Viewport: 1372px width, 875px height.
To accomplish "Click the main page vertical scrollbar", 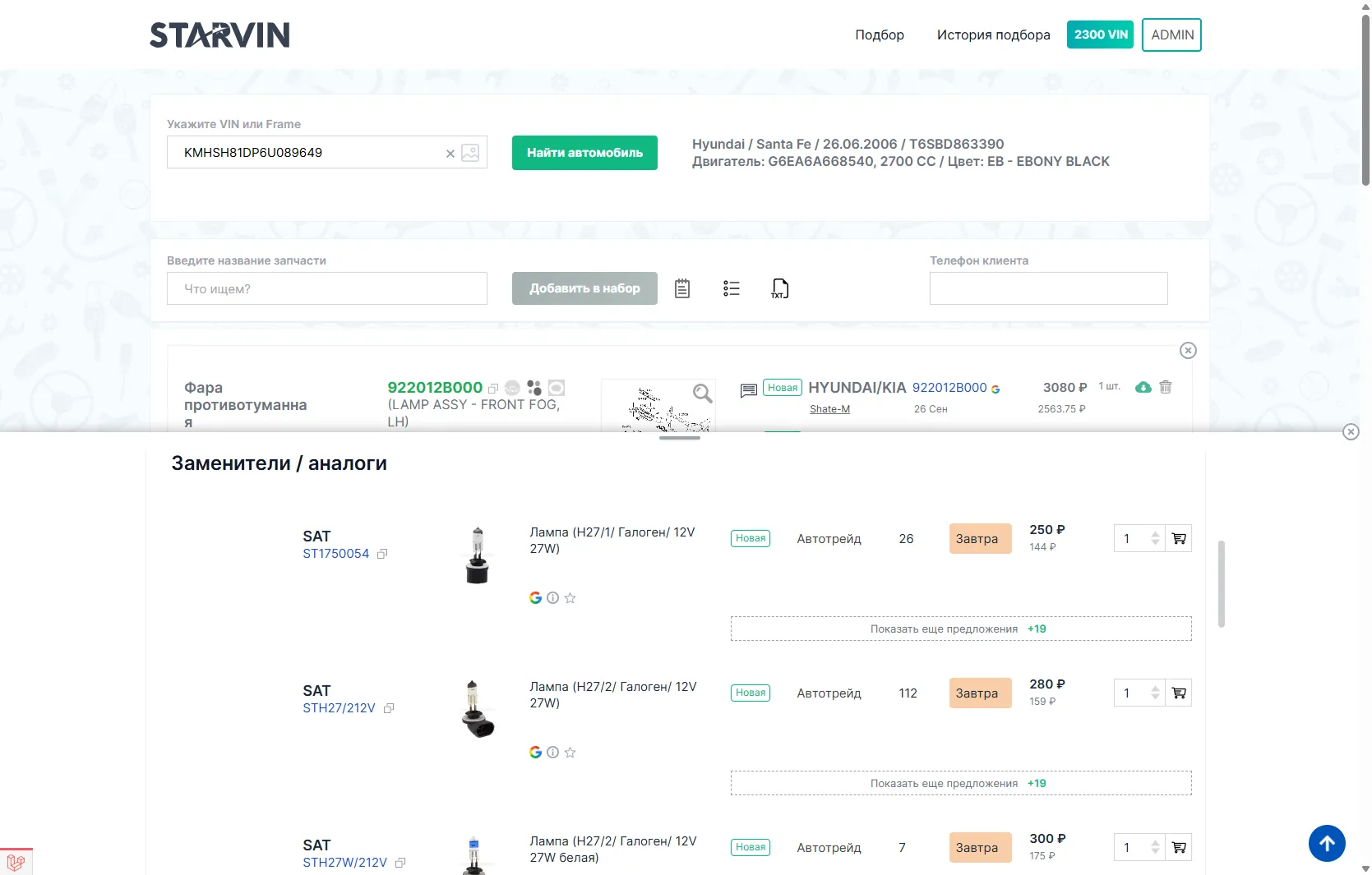I will tap(1365, 99).
